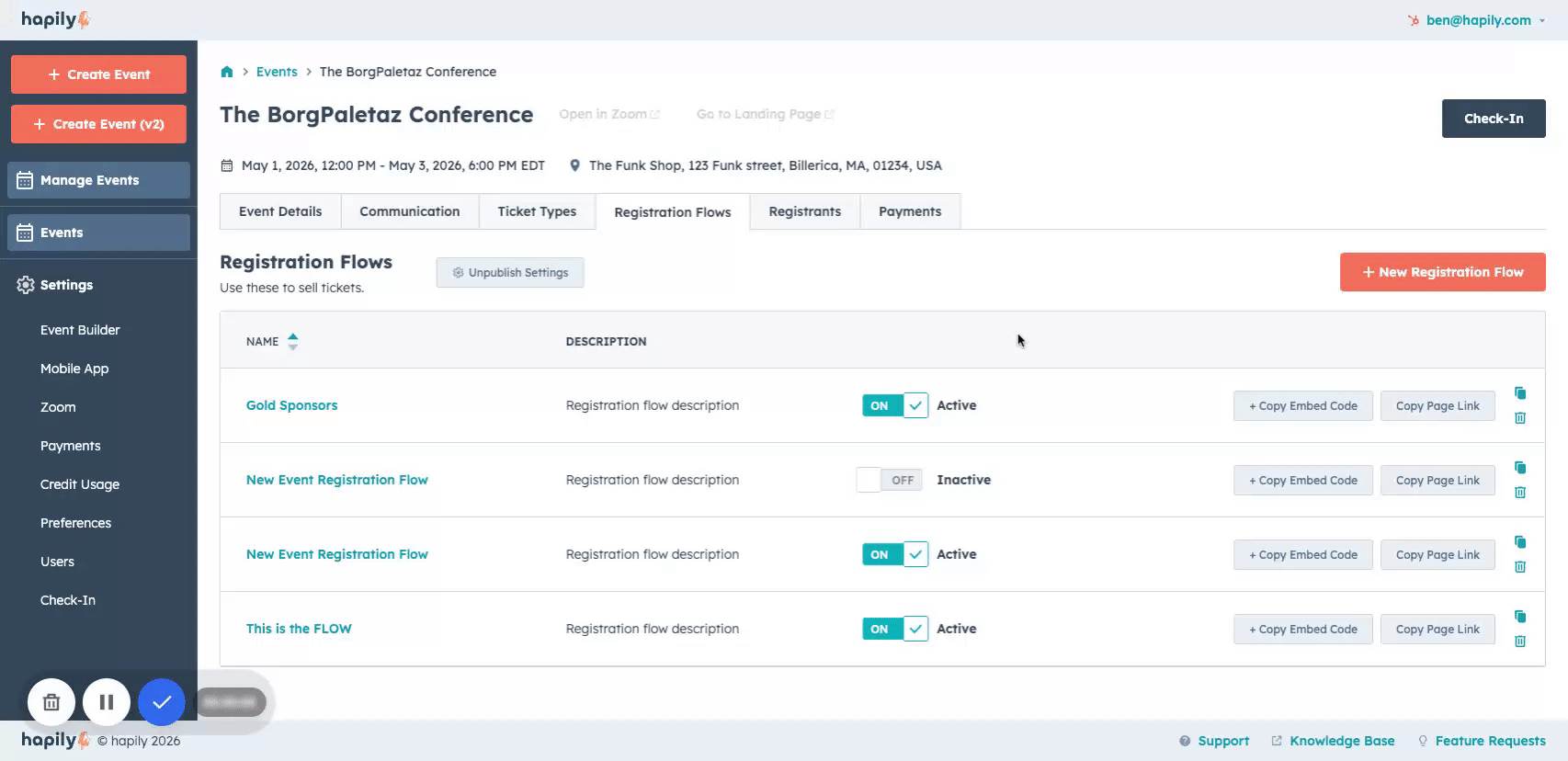Turn off the This is the FLOW toggle
The width and height of the screenshot is (1568, 761).
pos(895,629)
